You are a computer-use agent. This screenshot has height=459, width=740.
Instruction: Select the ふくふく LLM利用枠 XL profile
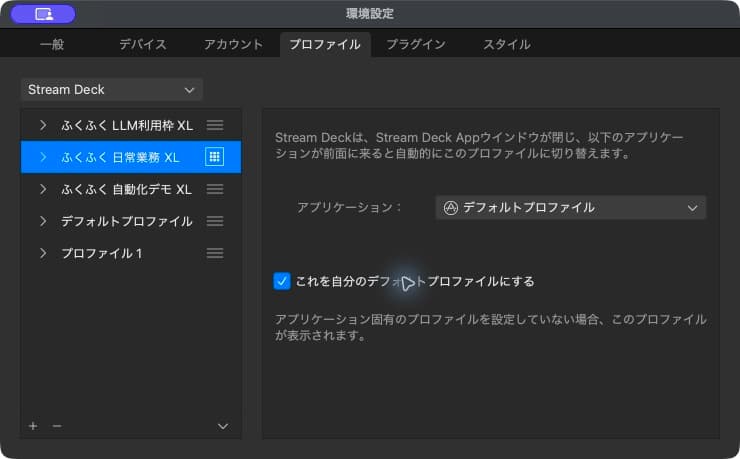[131, 125]
